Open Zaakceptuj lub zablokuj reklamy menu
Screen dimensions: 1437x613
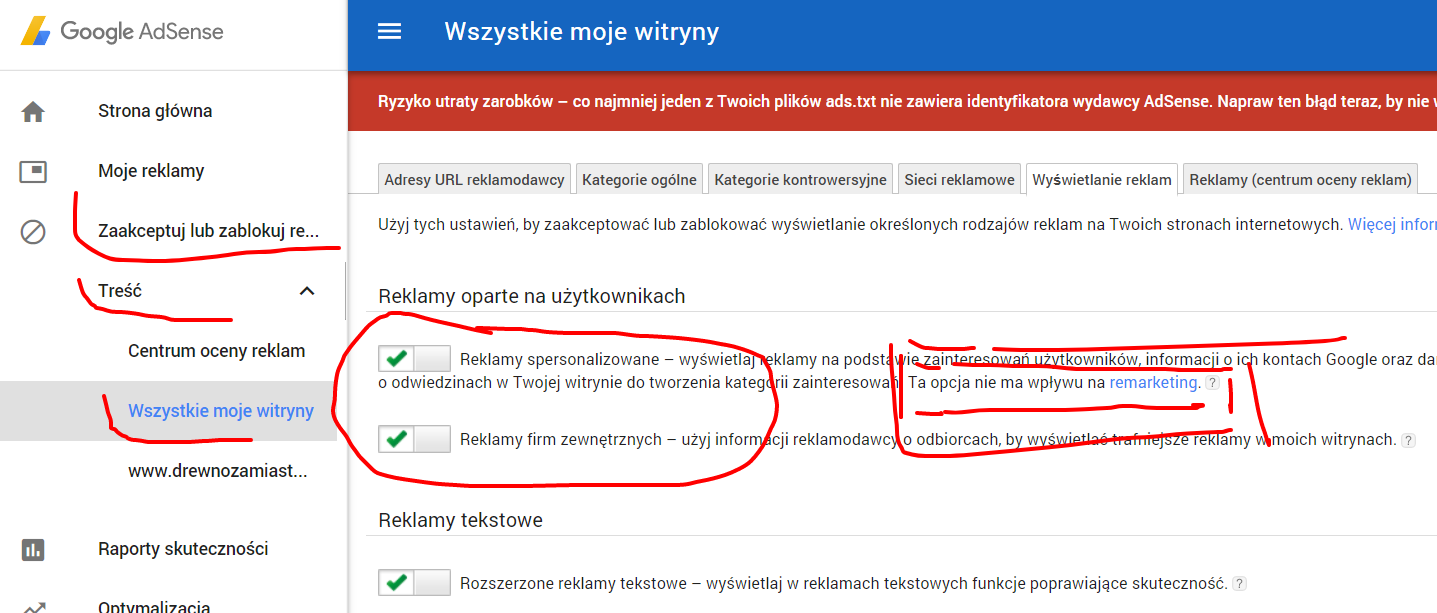[x=208, y=231]
